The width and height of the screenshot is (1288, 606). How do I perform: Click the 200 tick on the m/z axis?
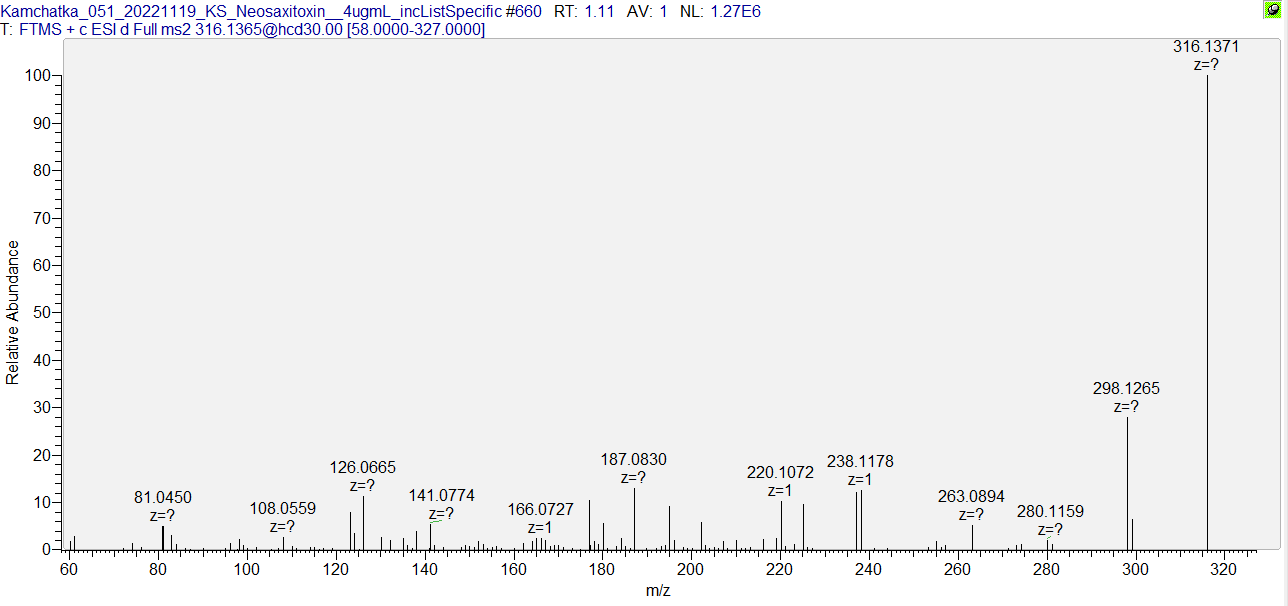pos(690,570)
